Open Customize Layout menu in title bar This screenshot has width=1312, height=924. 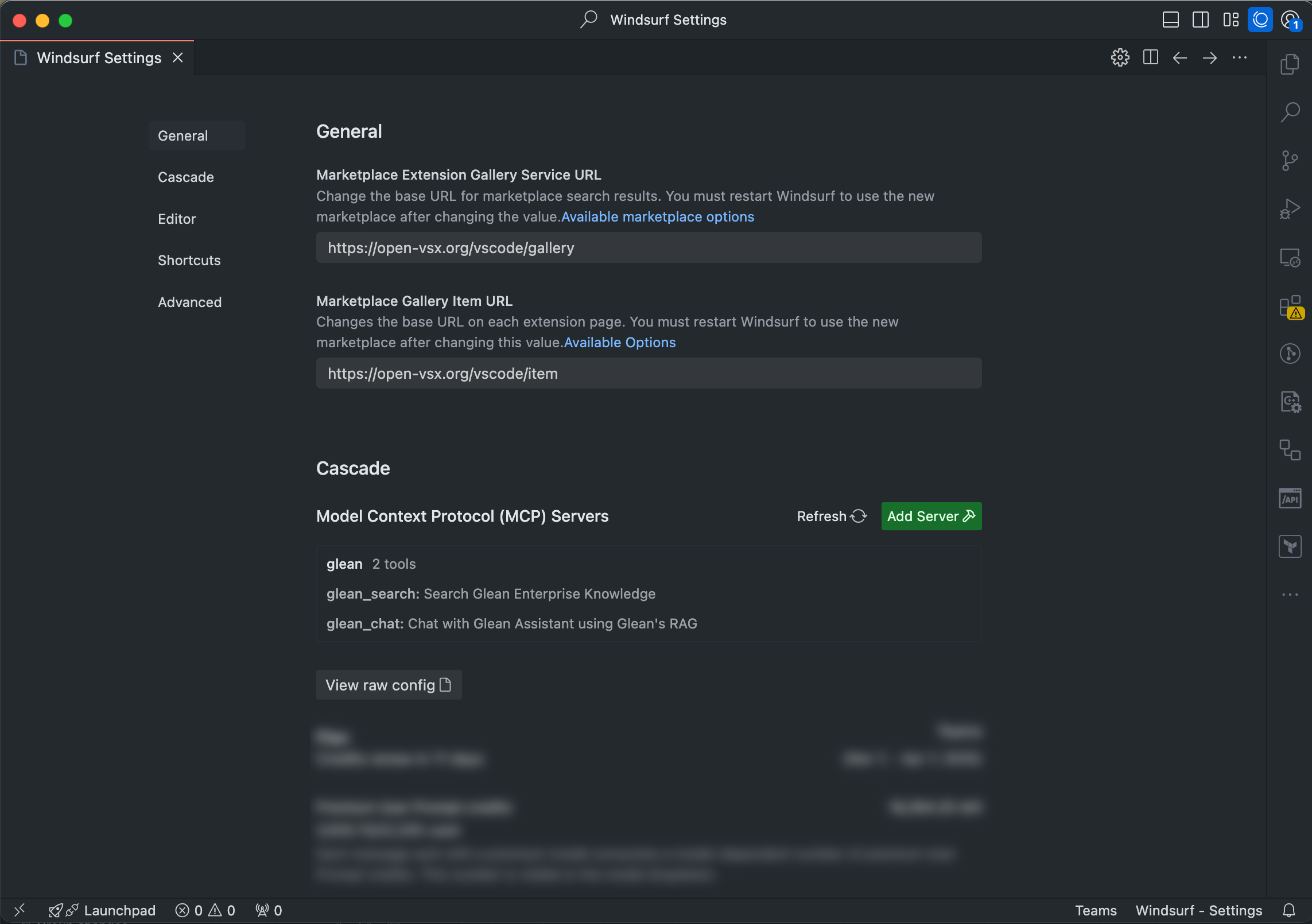tap(1231, 20)
